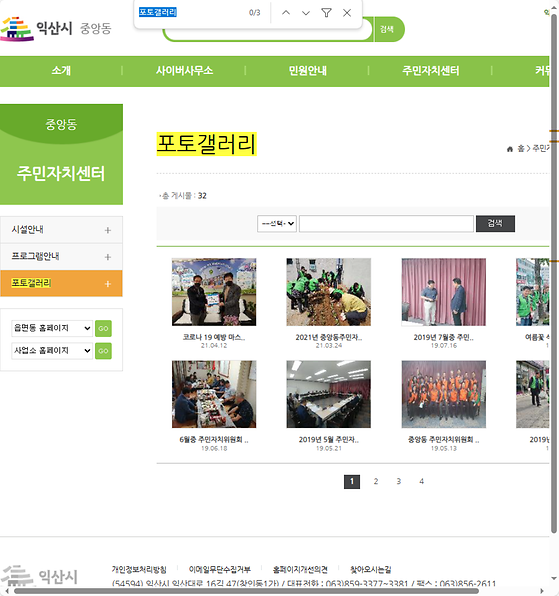559x596 pixels.
Task: Open the 읍면동 홈페이지 dropdown
Action: tap(52, 328)
